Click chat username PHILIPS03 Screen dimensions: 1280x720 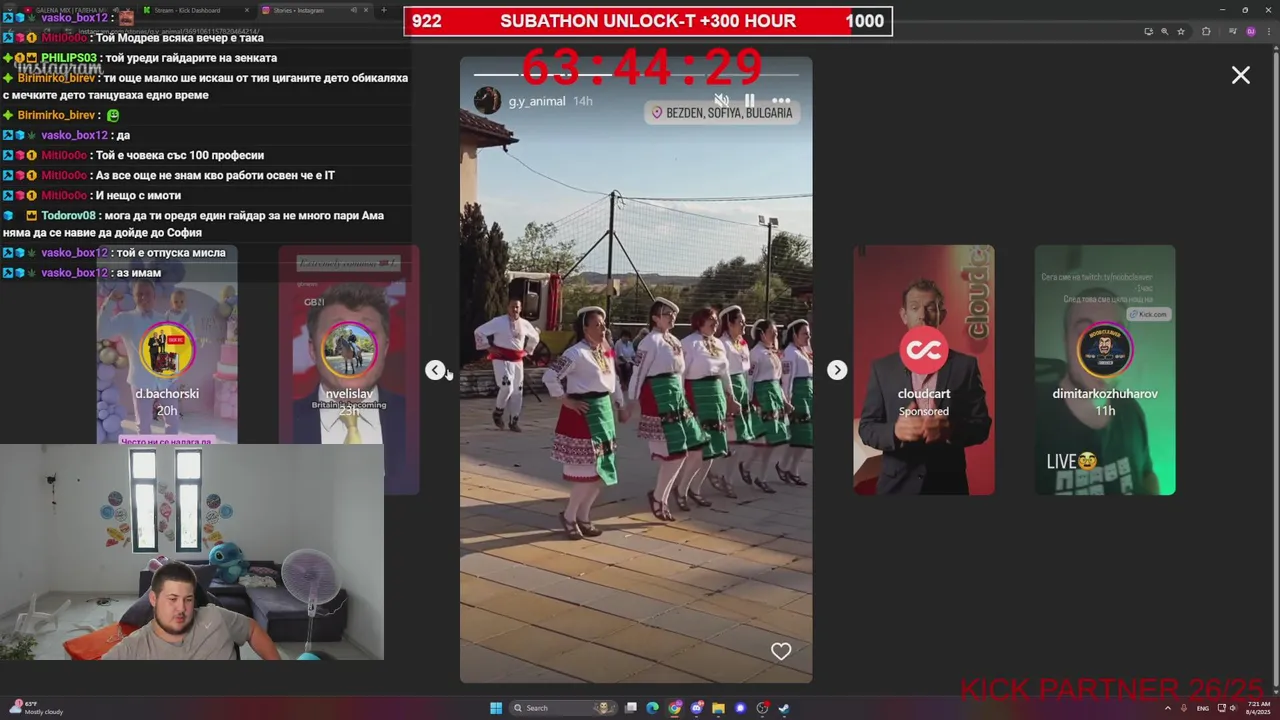69,58
